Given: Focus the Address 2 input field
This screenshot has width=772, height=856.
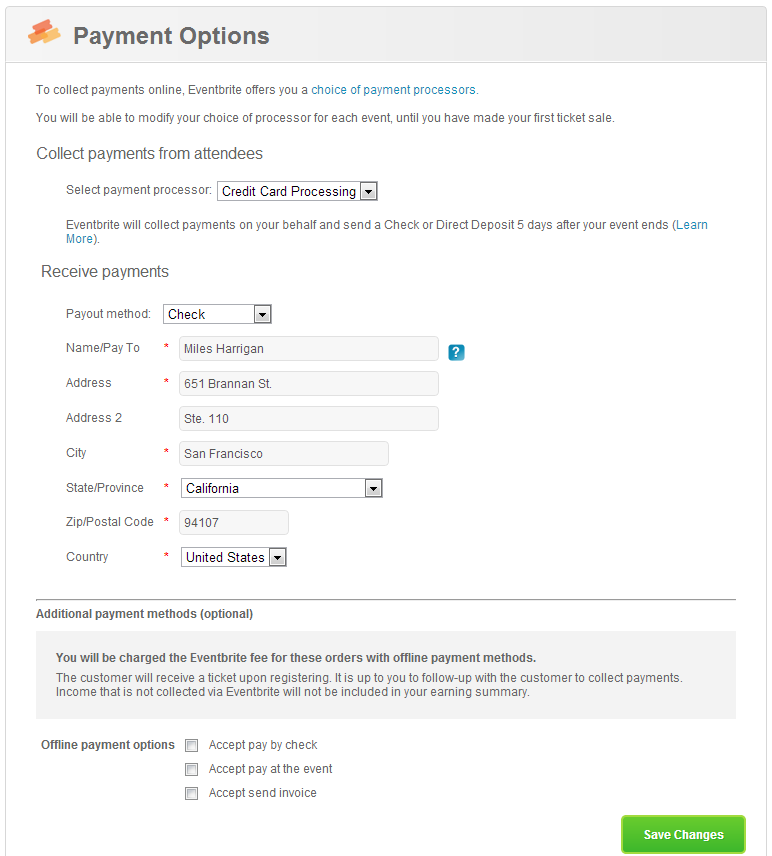Looking at the screenshot, I should click(308, 418).
